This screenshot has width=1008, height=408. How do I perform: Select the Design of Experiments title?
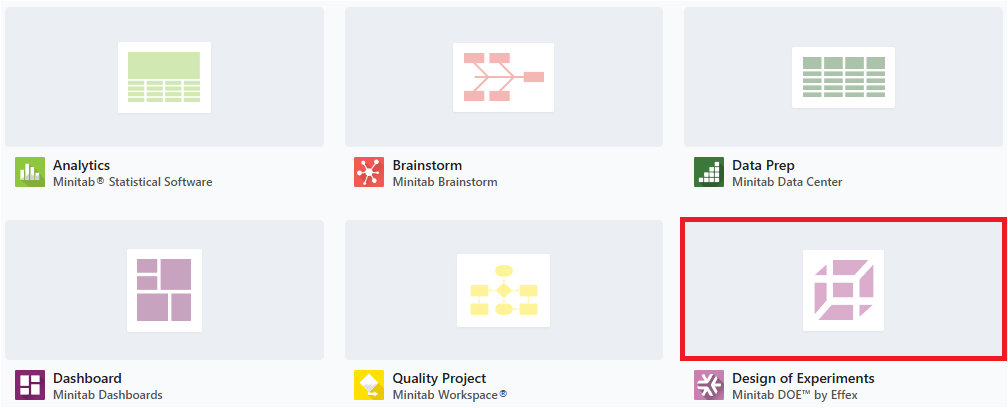pos(803,378)
